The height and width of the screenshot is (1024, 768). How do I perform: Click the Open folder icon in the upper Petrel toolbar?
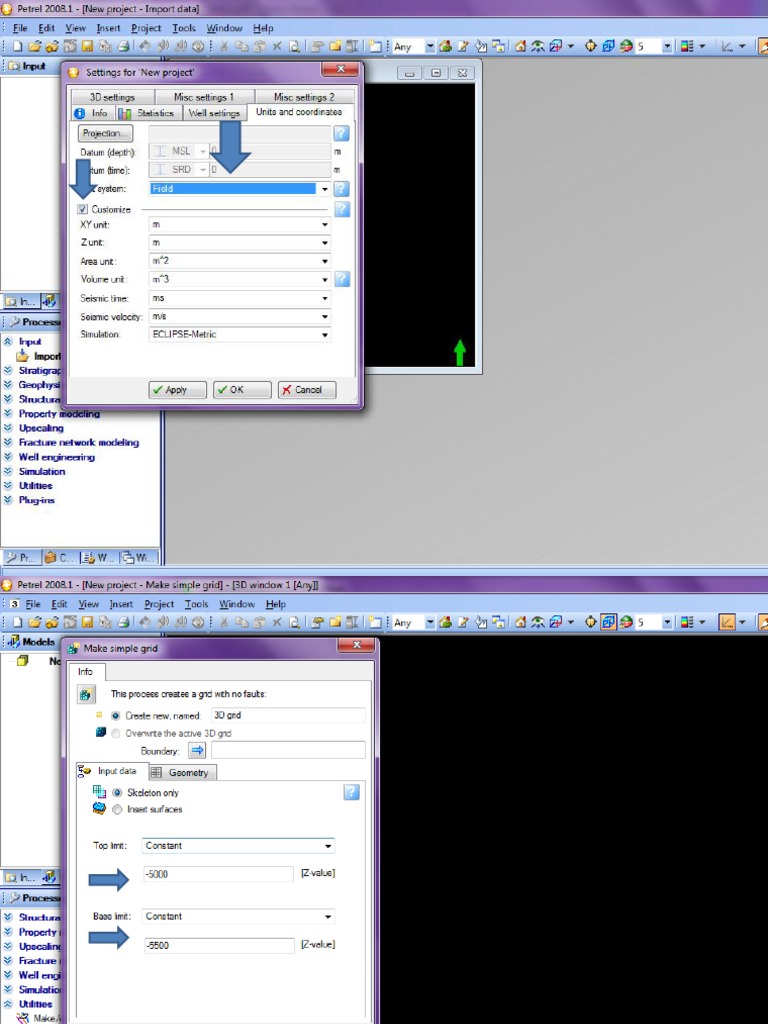click(34, 46)
